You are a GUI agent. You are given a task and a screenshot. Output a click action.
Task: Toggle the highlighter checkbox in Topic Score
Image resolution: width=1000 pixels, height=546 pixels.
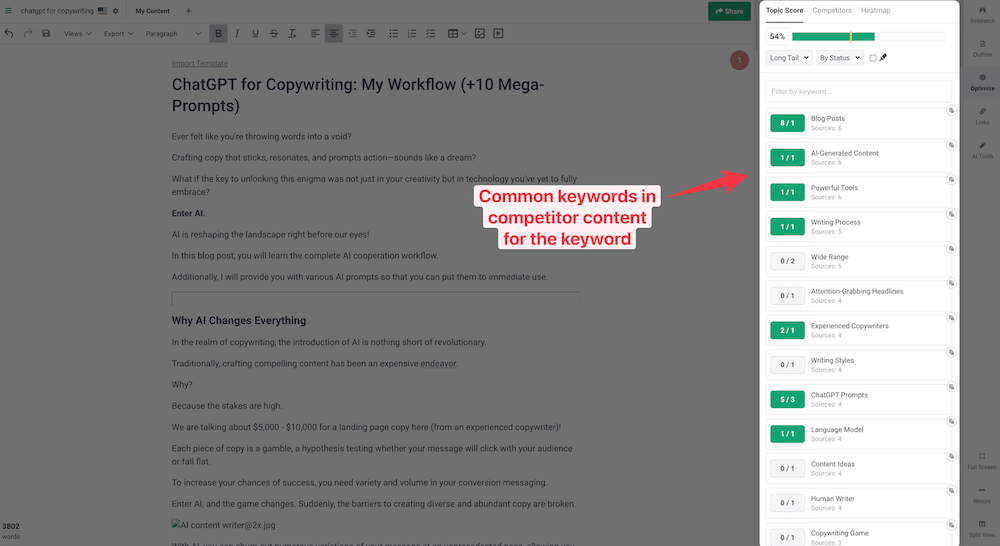(873, 58)
